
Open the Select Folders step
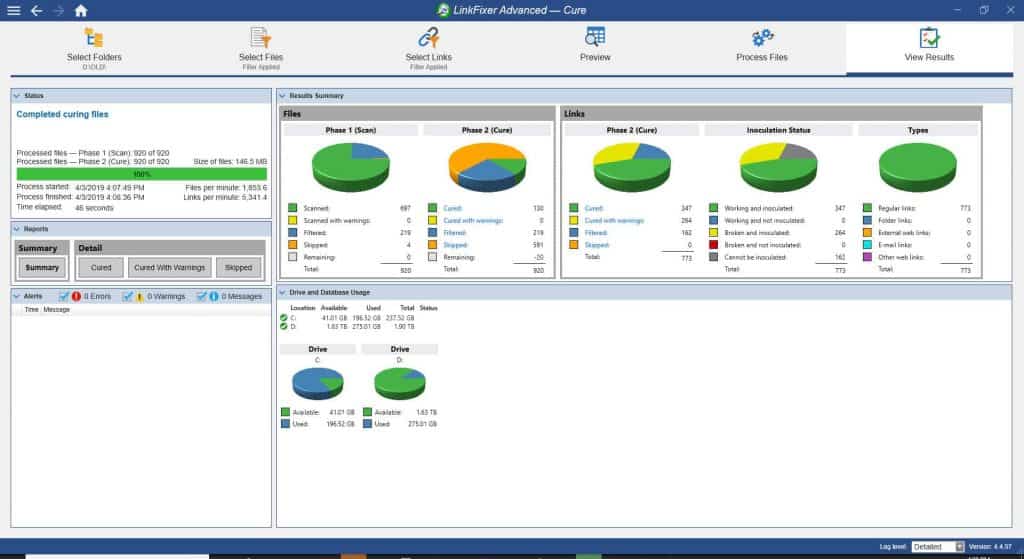[x=94, y=48]
